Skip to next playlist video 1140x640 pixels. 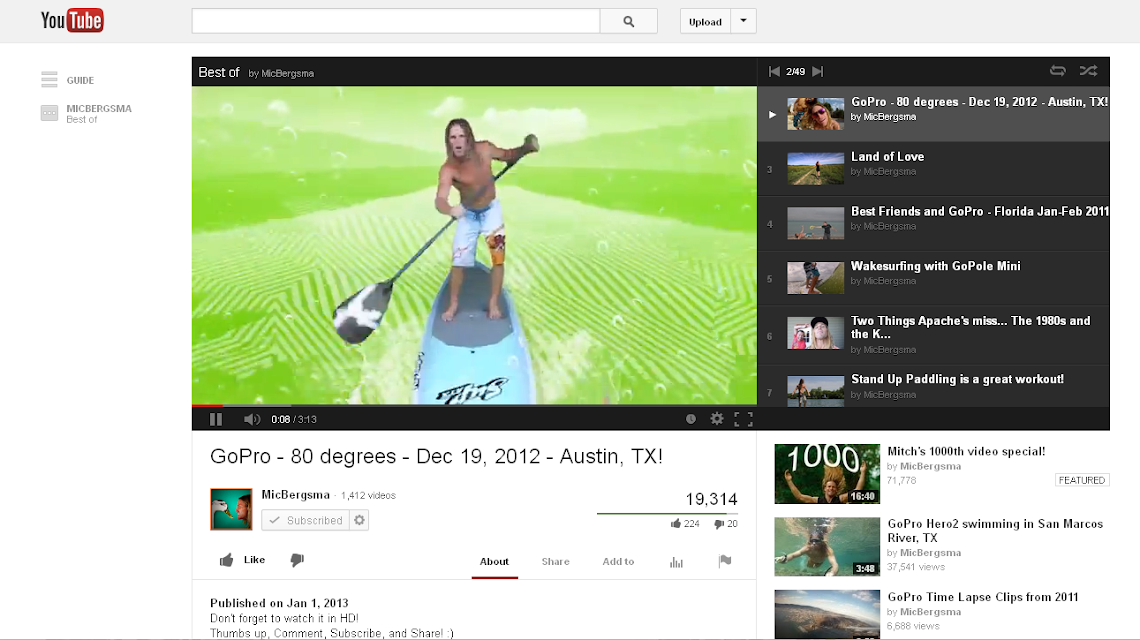click(818, 71)
